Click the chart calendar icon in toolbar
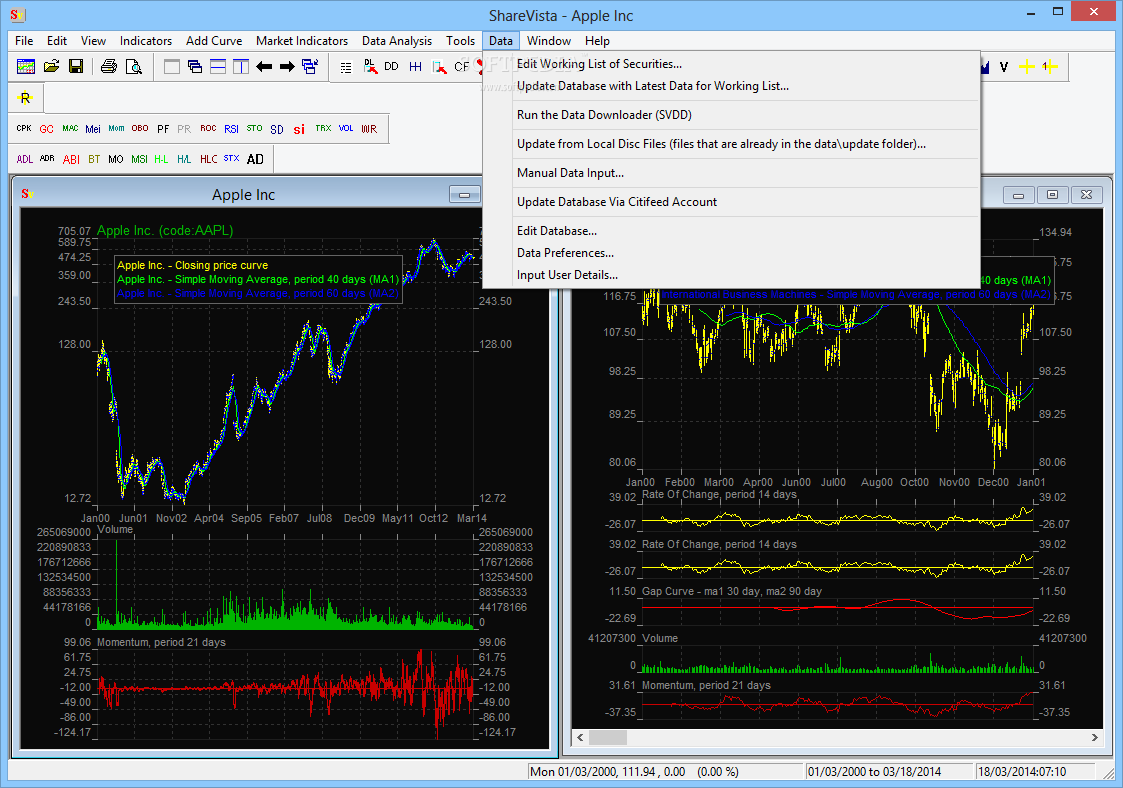The height and width of the screenshot is (788, 1123). tap(26, 67)
